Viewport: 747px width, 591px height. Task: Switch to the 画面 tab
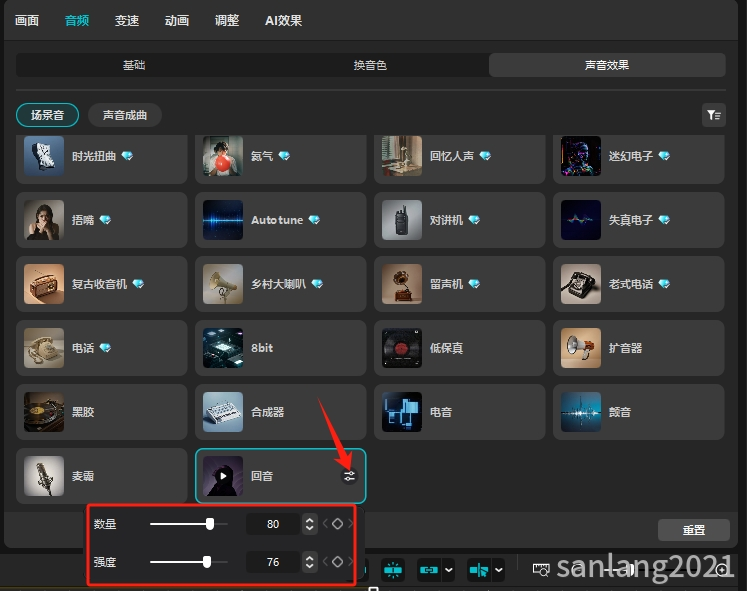[x=27, y=20]
